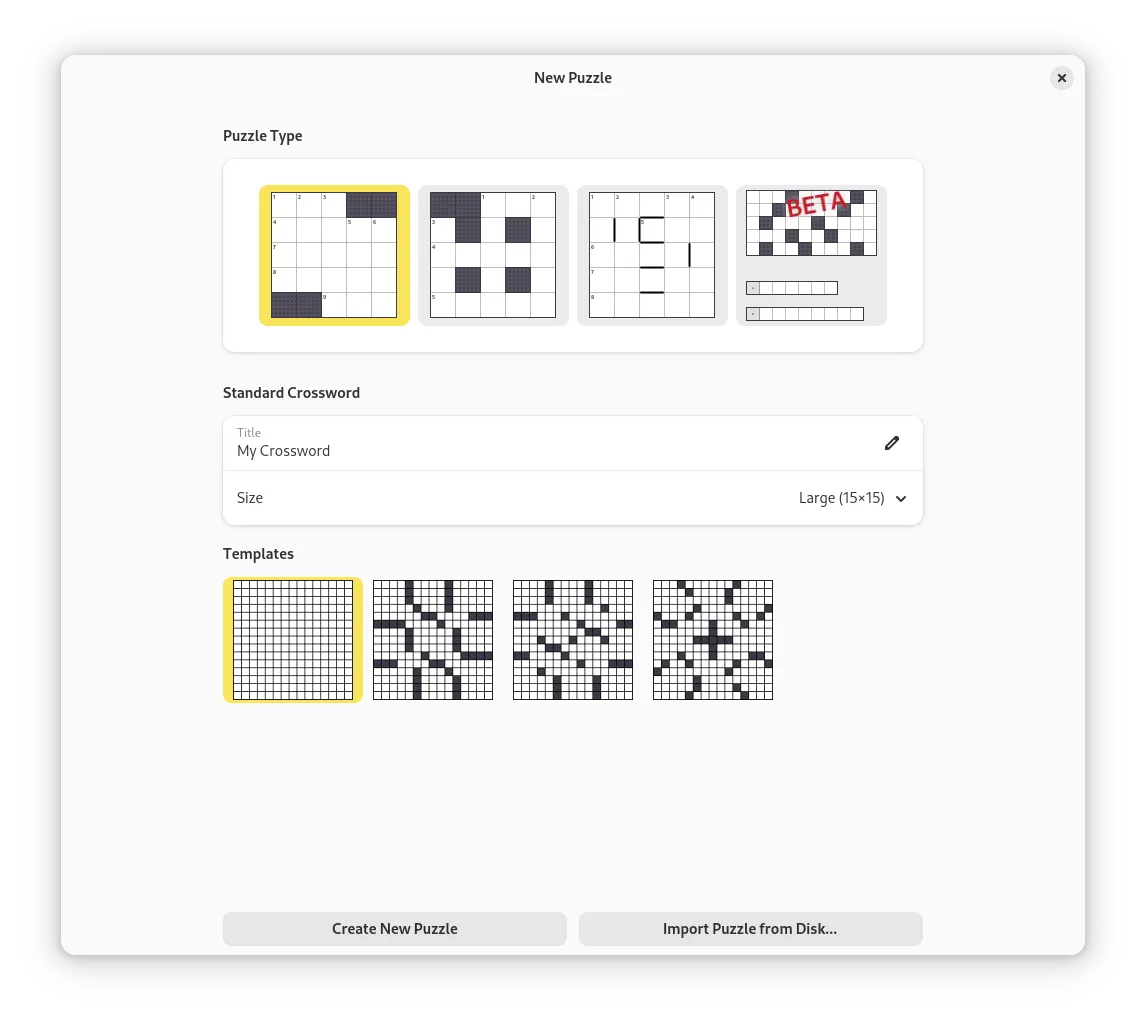Select the blank grid template
1146x1022 pixels.
click(292, 639)
